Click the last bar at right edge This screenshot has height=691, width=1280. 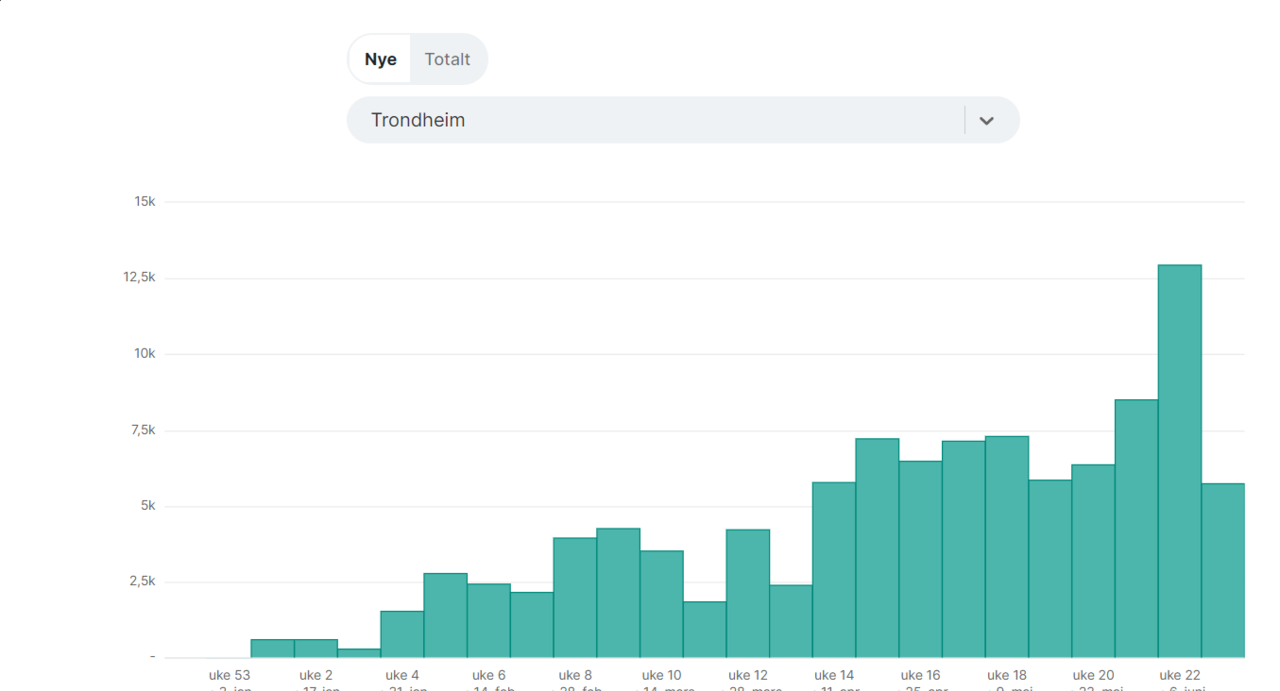tap(1223, 570)
